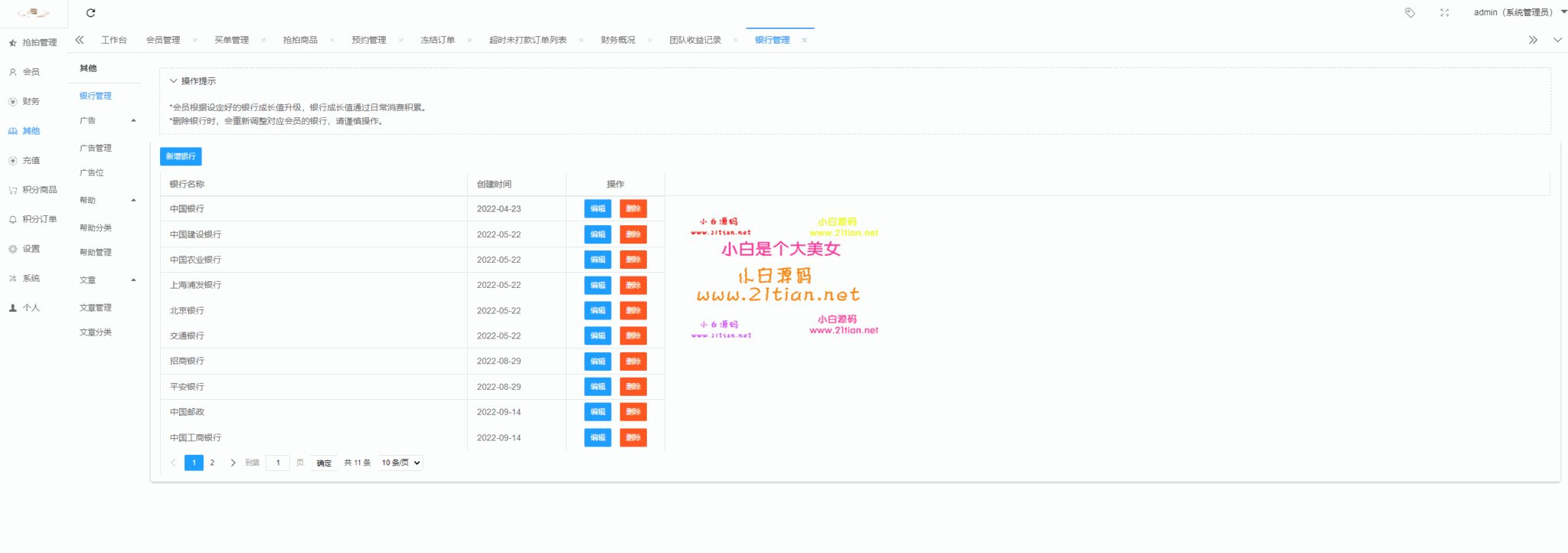This screenshot has height=553, width=1568.
Task: Switch to 财务概况 tab
Action: tap(618, 40)
